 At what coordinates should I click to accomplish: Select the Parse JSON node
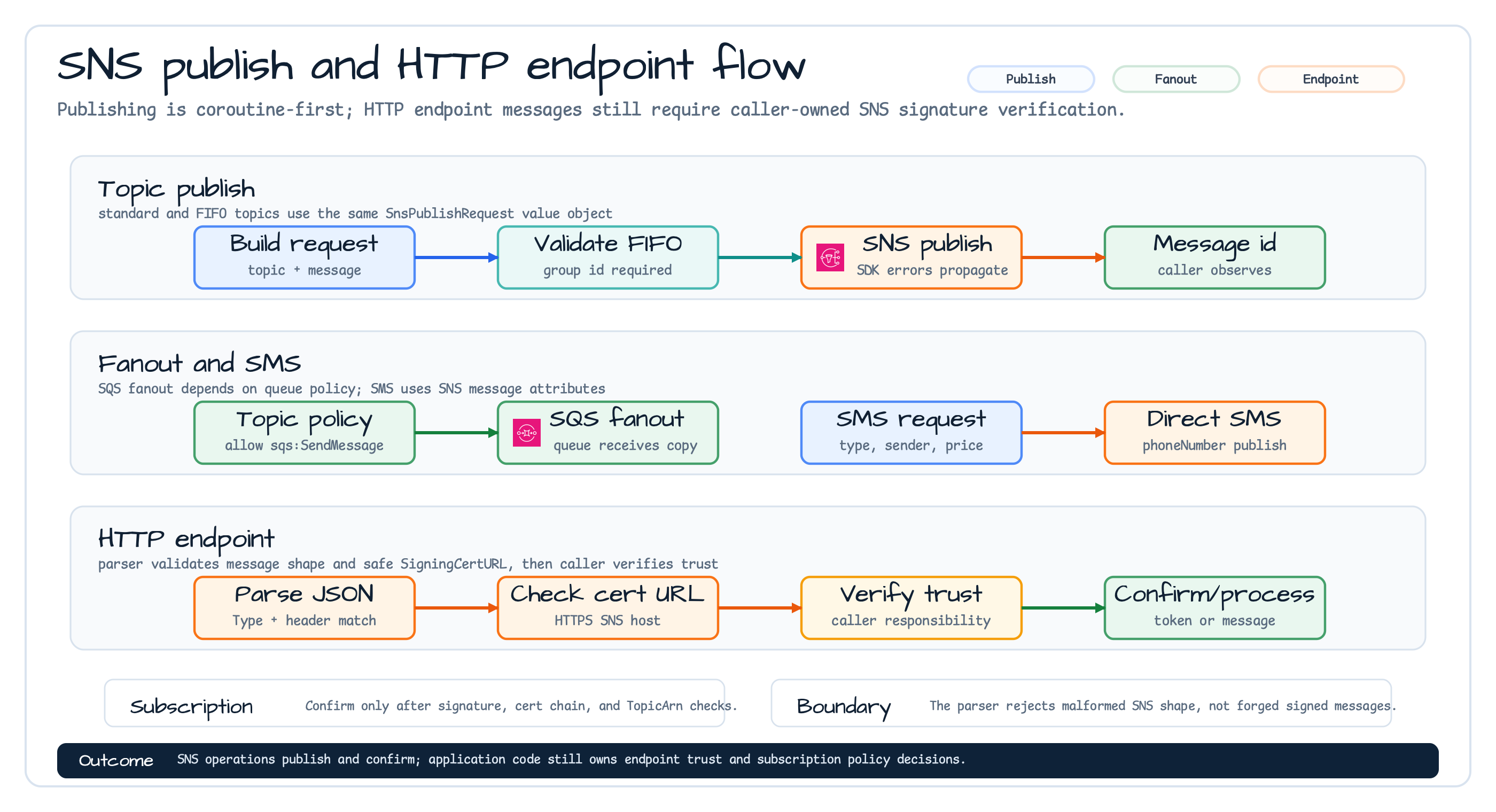[x=305, y=608]
